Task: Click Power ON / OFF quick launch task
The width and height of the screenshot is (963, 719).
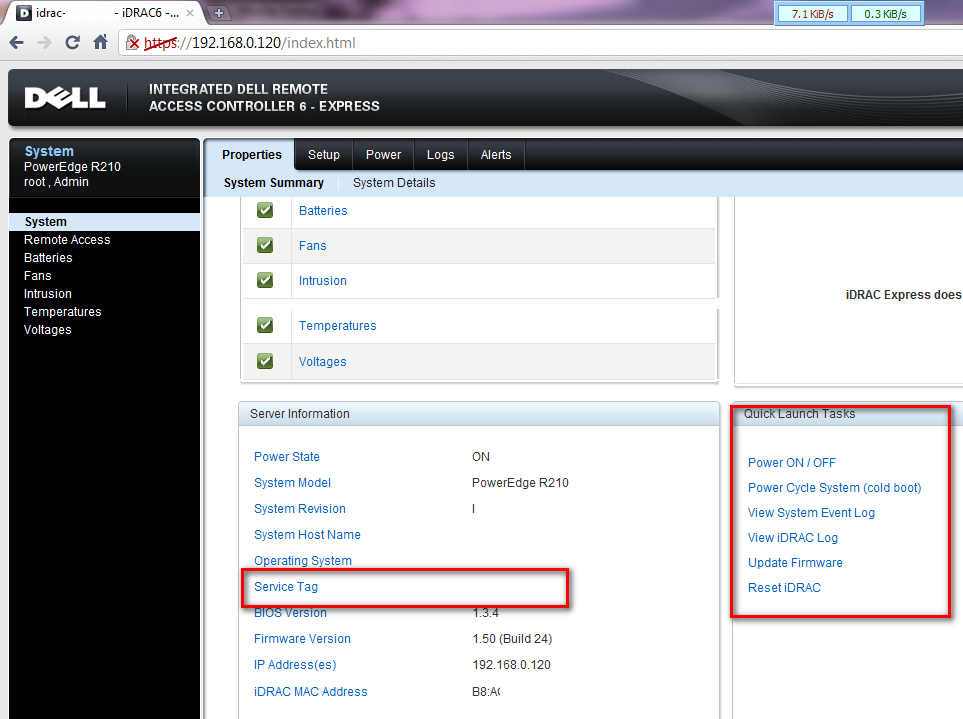Action: [x=792, y=462]
